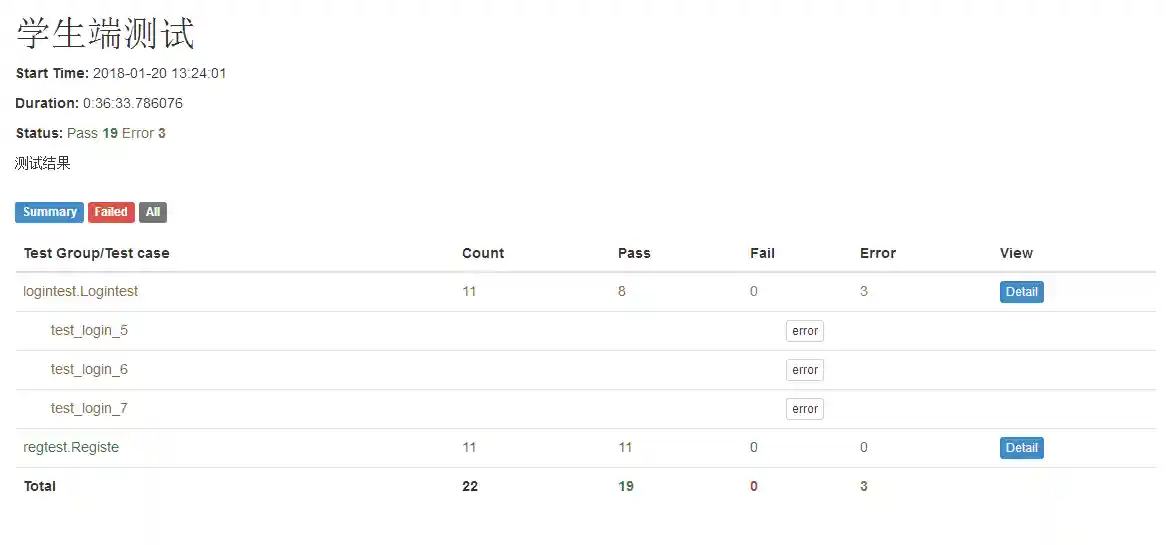Image resolution: width=1175 pixels, height=545 pixels.
Task: Click the test_login_7 test case name
Action: [x=89, y=409]
